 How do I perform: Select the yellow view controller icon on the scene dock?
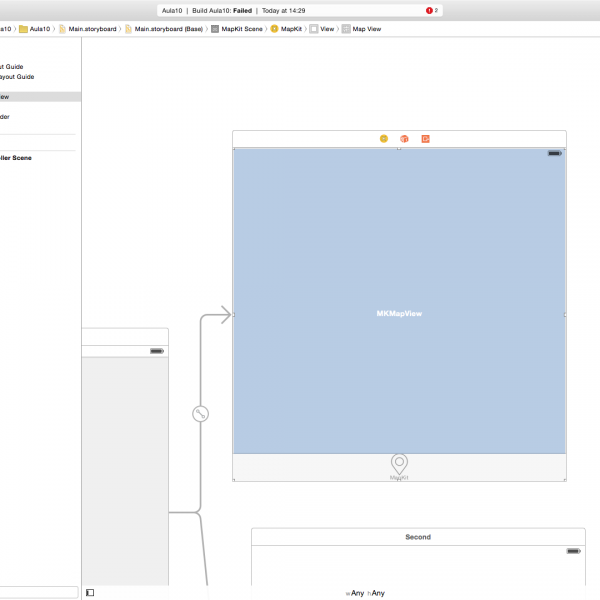coord(384,139)
